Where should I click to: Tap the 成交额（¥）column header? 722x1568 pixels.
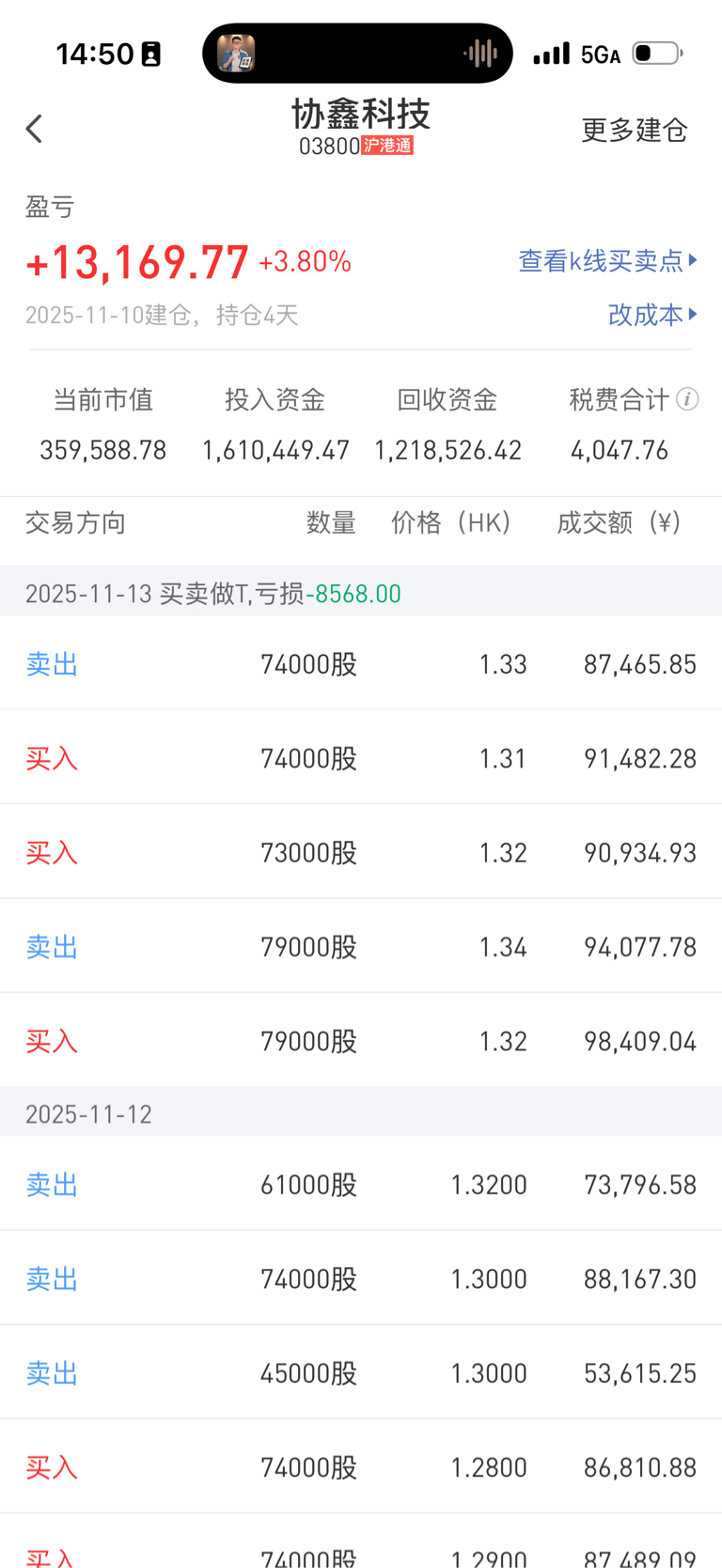coord(620,522)
